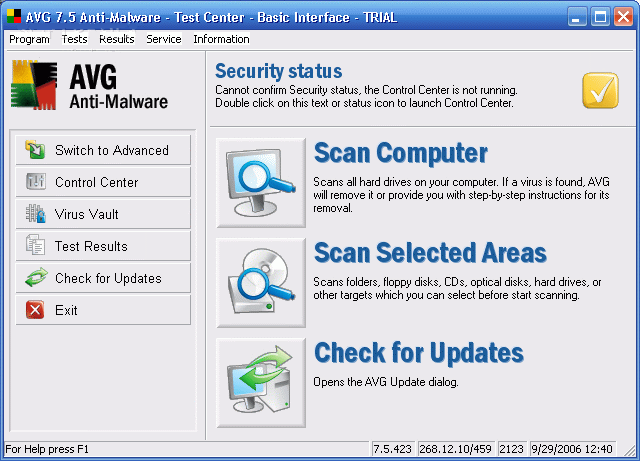Image resolution: width=640 pixels, height=461 pixels.
Task: Click Security status text to launch Control Center
Action: pos(366,96)
